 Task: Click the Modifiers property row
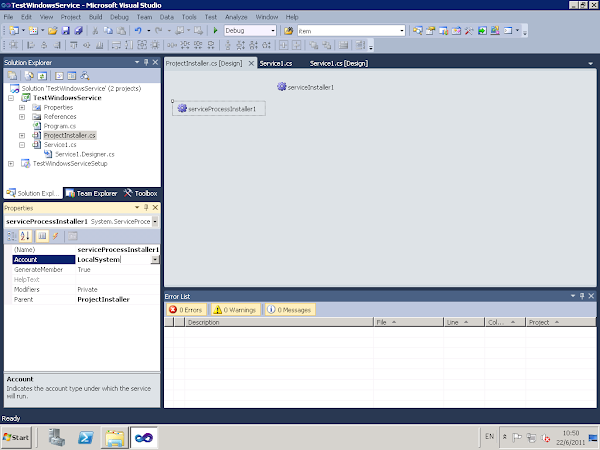tap(82, 289)
